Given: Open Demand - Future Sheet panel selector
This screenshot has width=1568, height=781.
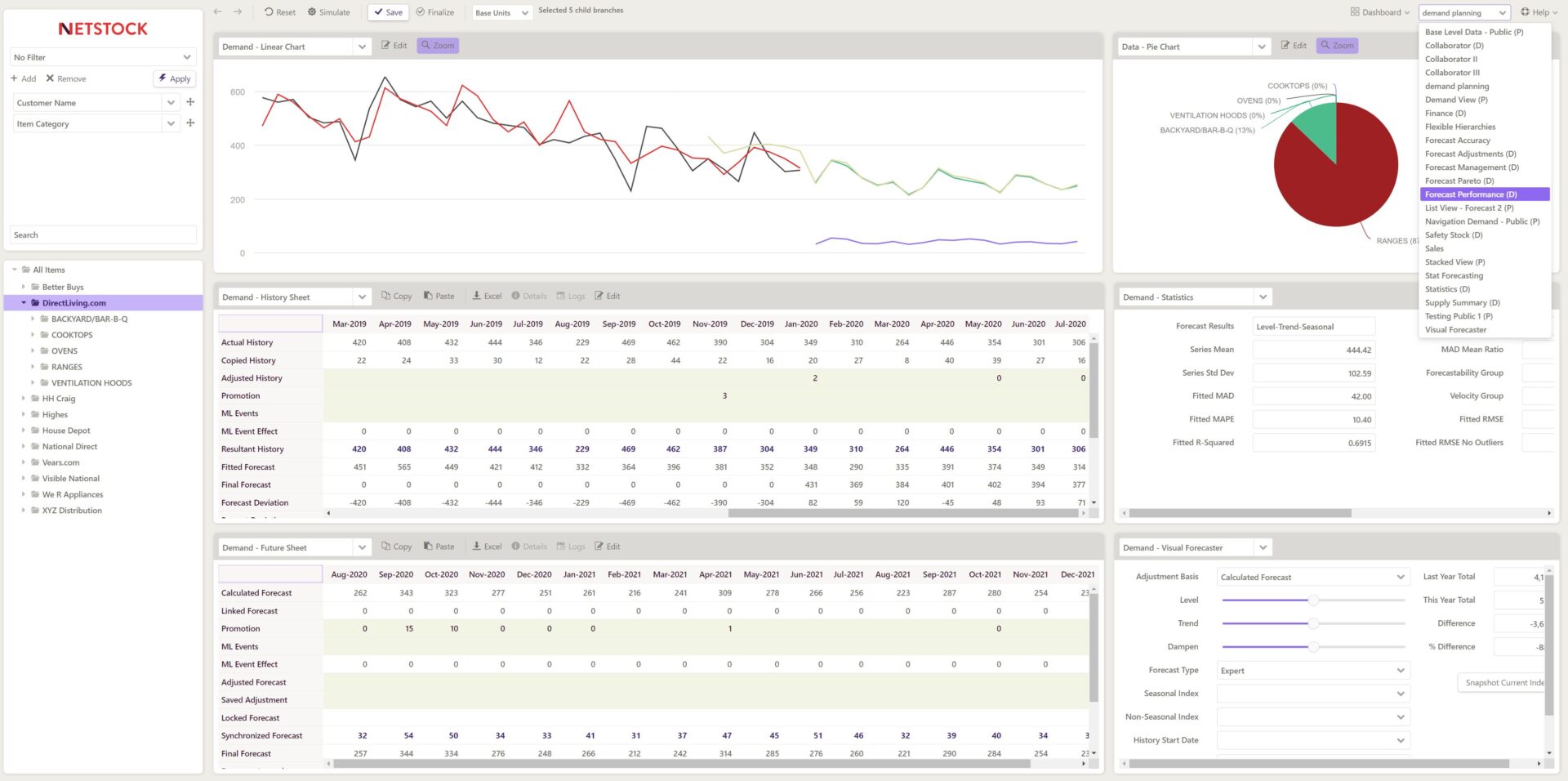Looking at the screenshot, I should coord(294,548).
